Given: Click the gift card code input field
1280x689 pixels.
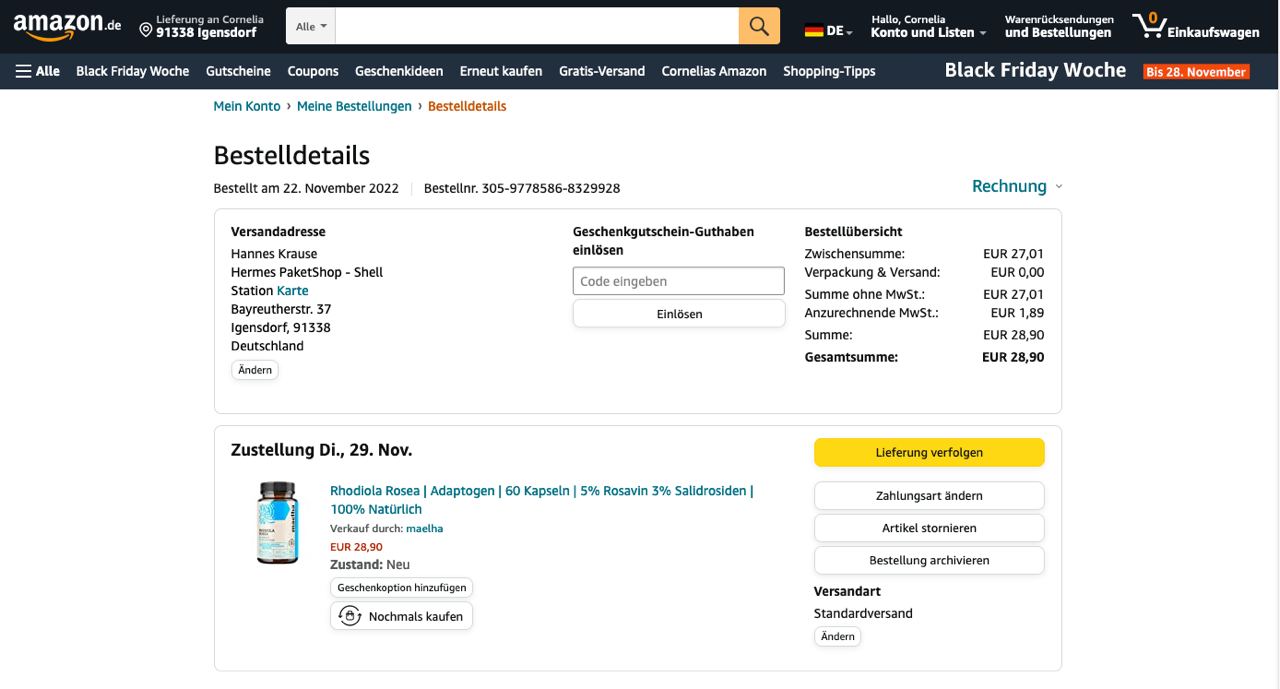Looking at the screenshot, I should (678, 281).
